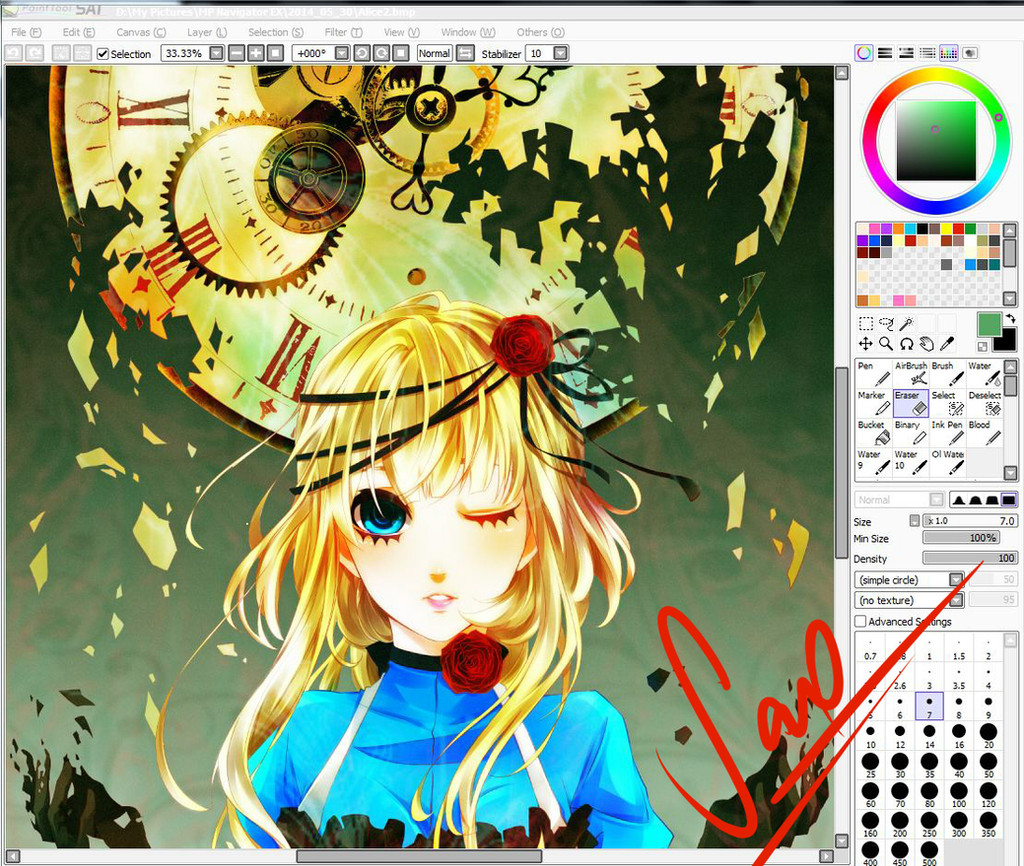Toggle the RGB slider panel

(885, 53)
